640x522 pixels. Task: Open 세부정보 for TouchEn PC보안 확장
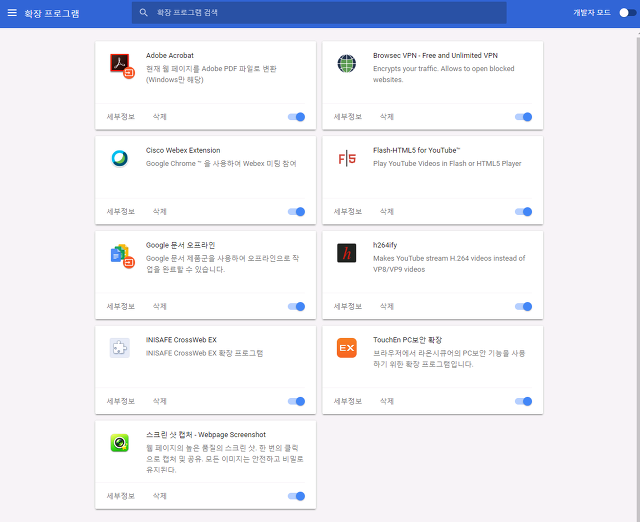[x=348, y=401]
